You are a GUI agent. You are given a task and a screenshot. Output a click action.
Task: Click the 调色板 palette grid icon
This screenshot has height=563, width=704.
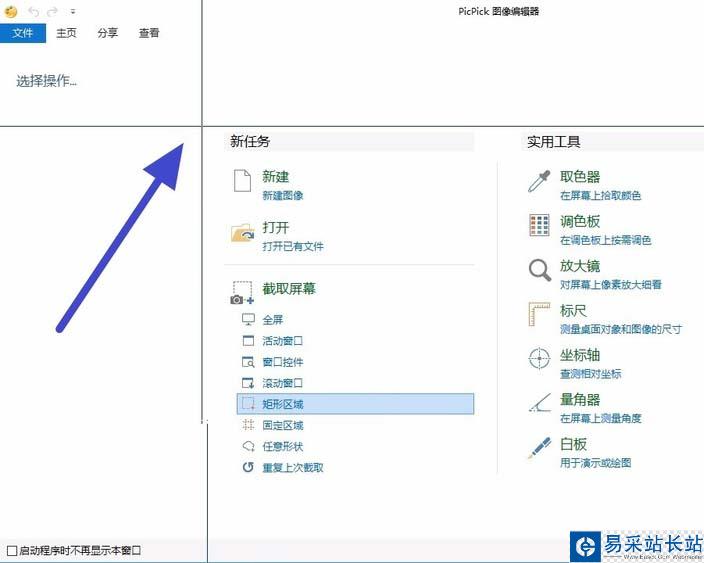tap(539, 225)
